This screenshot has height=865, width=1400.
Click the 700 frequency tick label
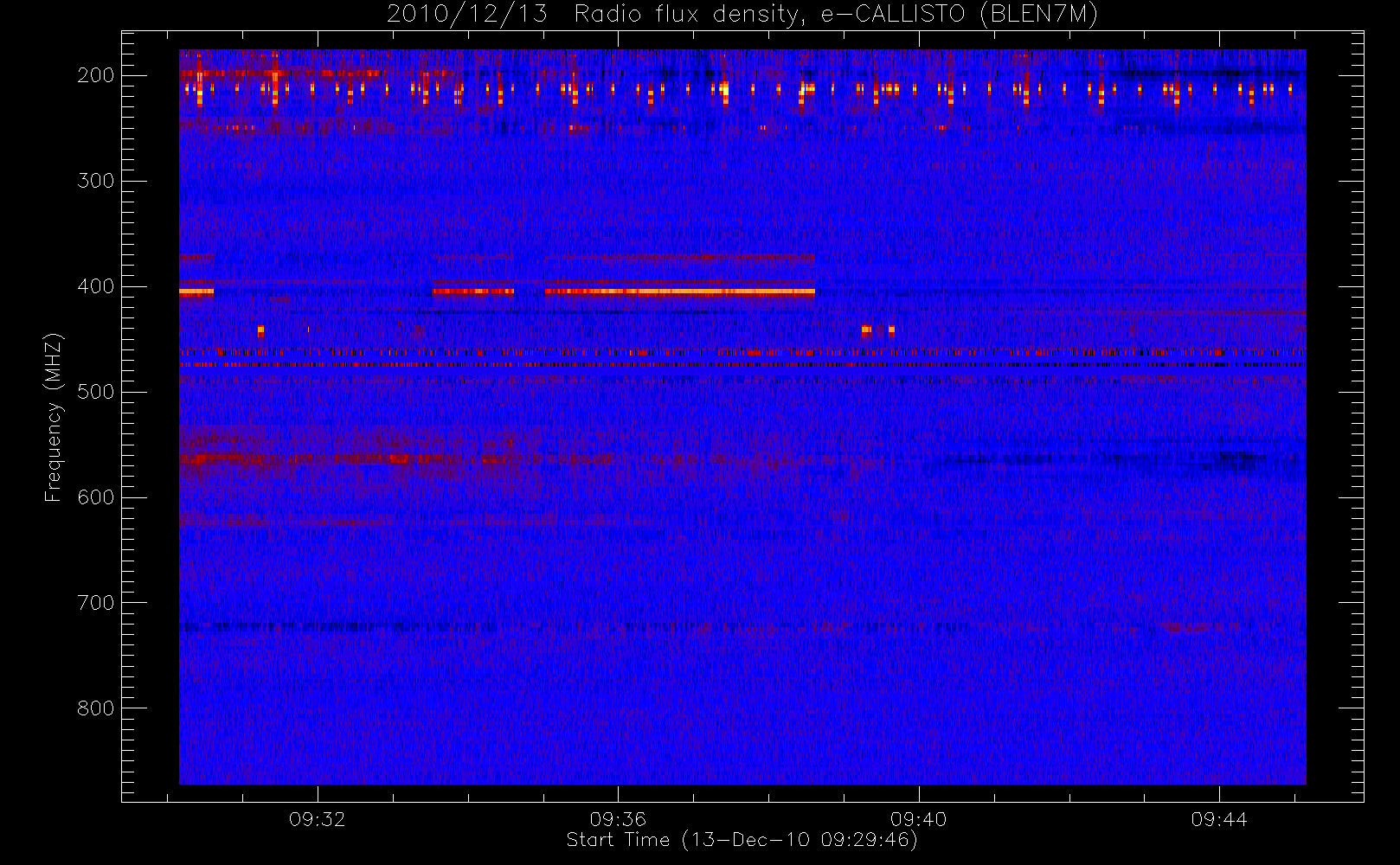click(x=96, y=603)
